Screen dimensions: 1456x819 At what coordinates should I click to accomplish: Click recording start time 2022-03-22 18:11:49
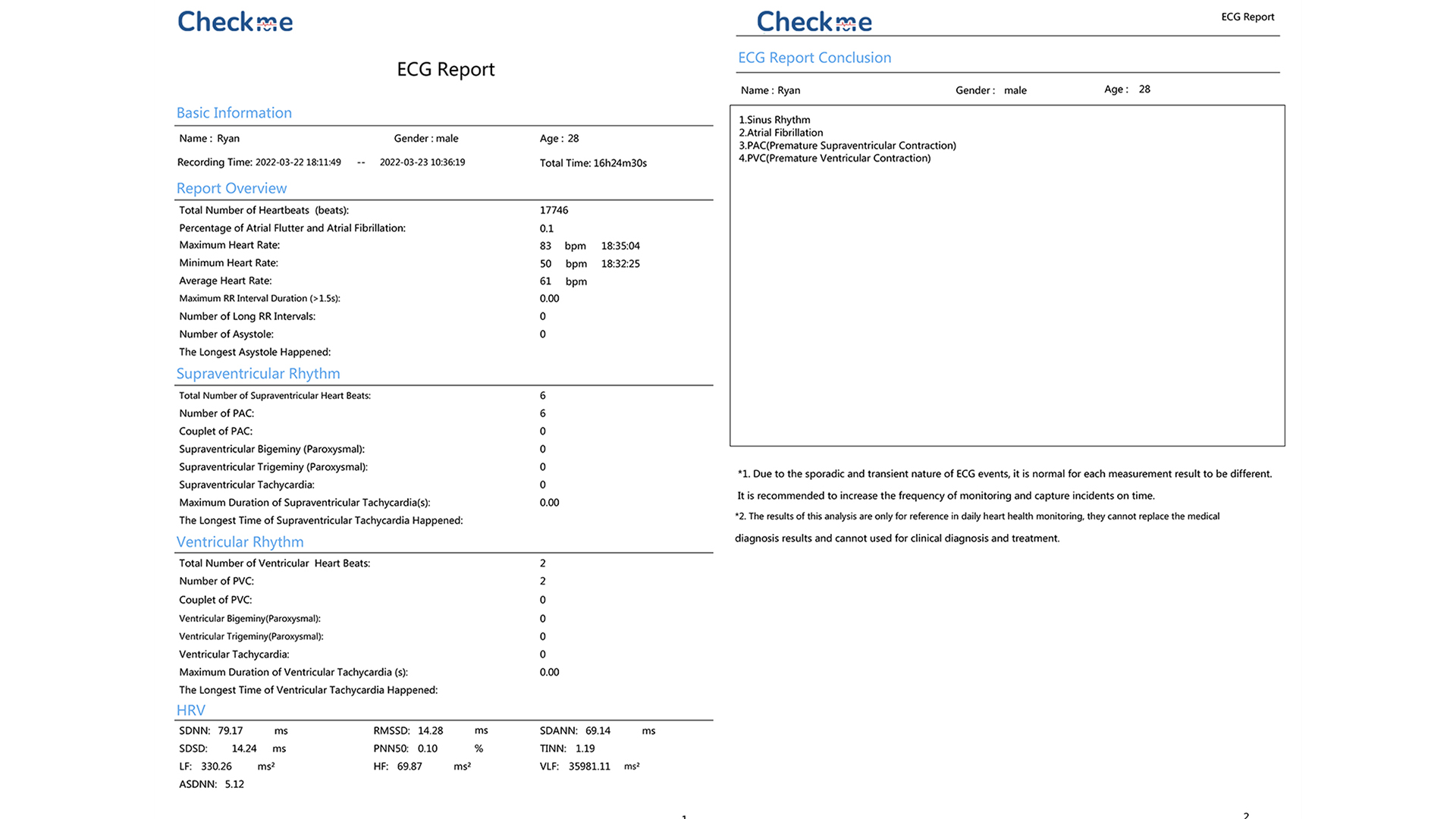point(298,162)
